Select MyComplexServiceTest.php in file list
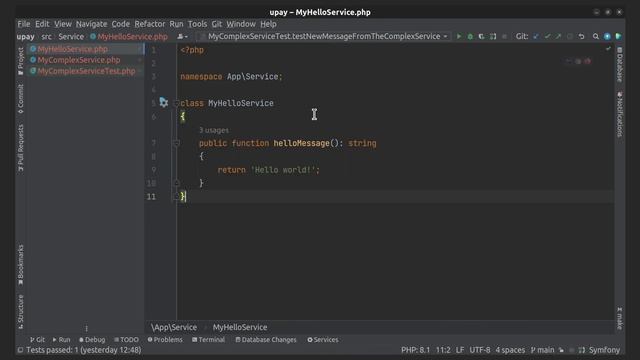 86,71
